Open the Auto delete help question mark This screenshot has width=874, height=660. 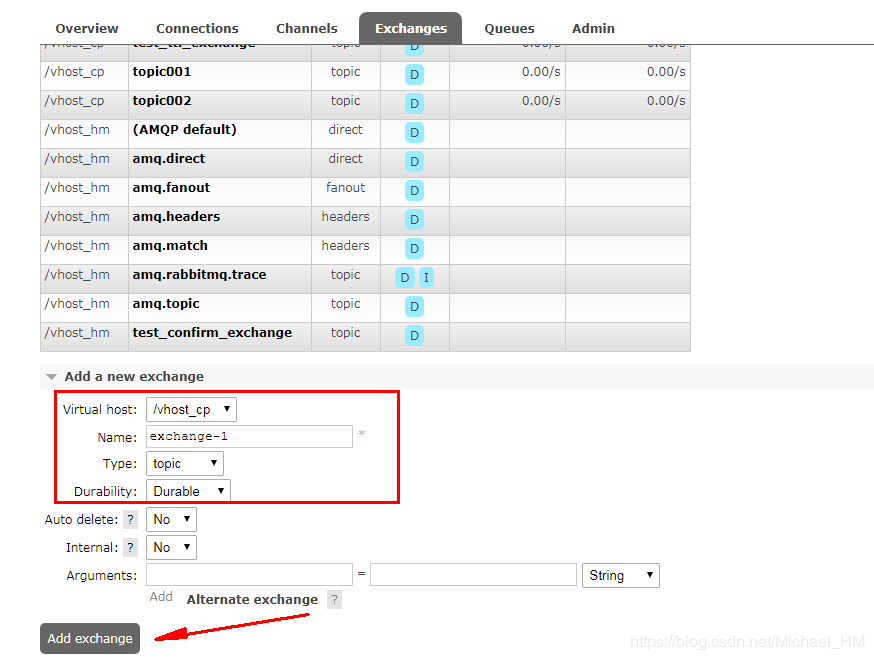click(x=130, y=519)
